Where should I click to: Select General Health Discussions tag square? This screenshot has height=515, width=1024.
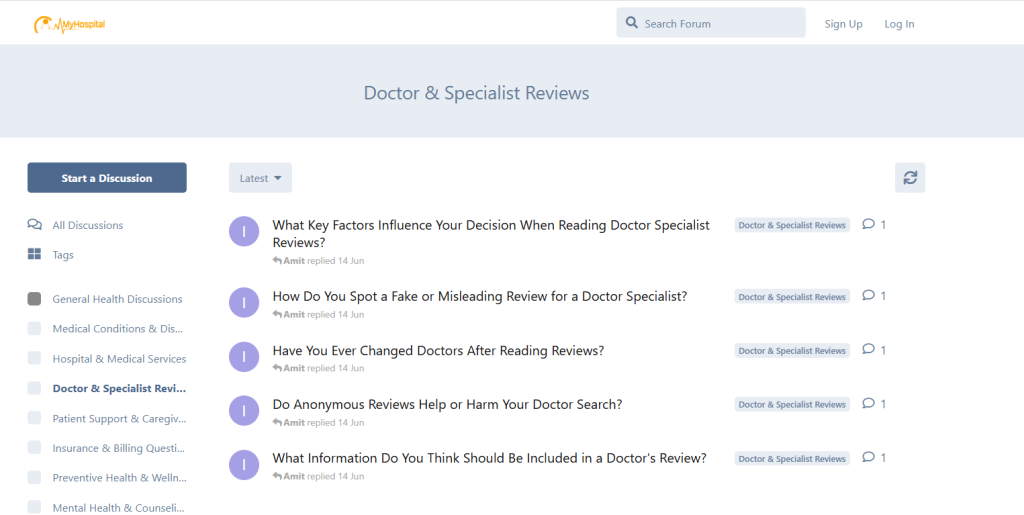pyautogui.click(x=35, y=299)
